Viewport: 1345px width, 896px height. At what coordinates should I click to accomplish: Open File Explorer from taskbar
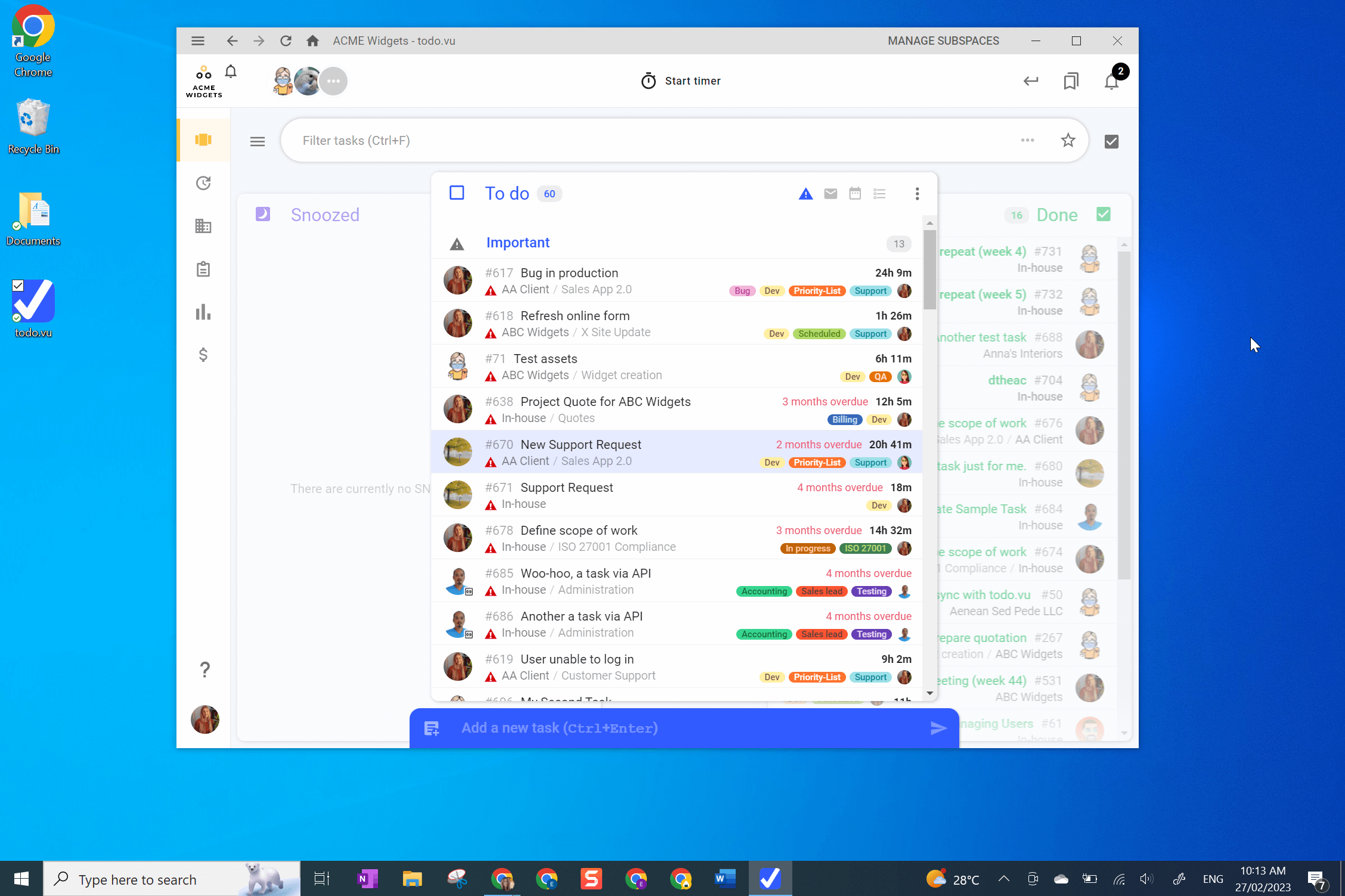[412, 879]
